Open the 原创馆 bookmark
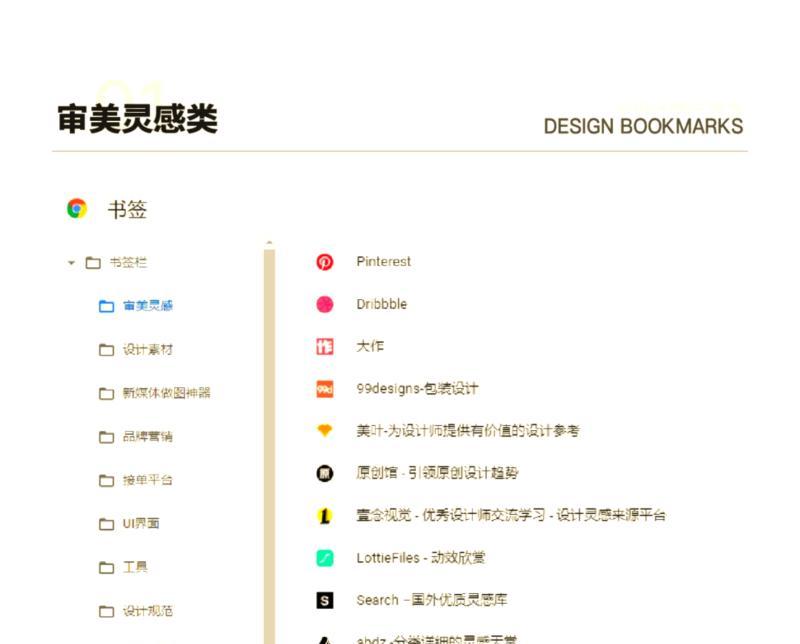800x644 pixels. click(x=437, y=473)
